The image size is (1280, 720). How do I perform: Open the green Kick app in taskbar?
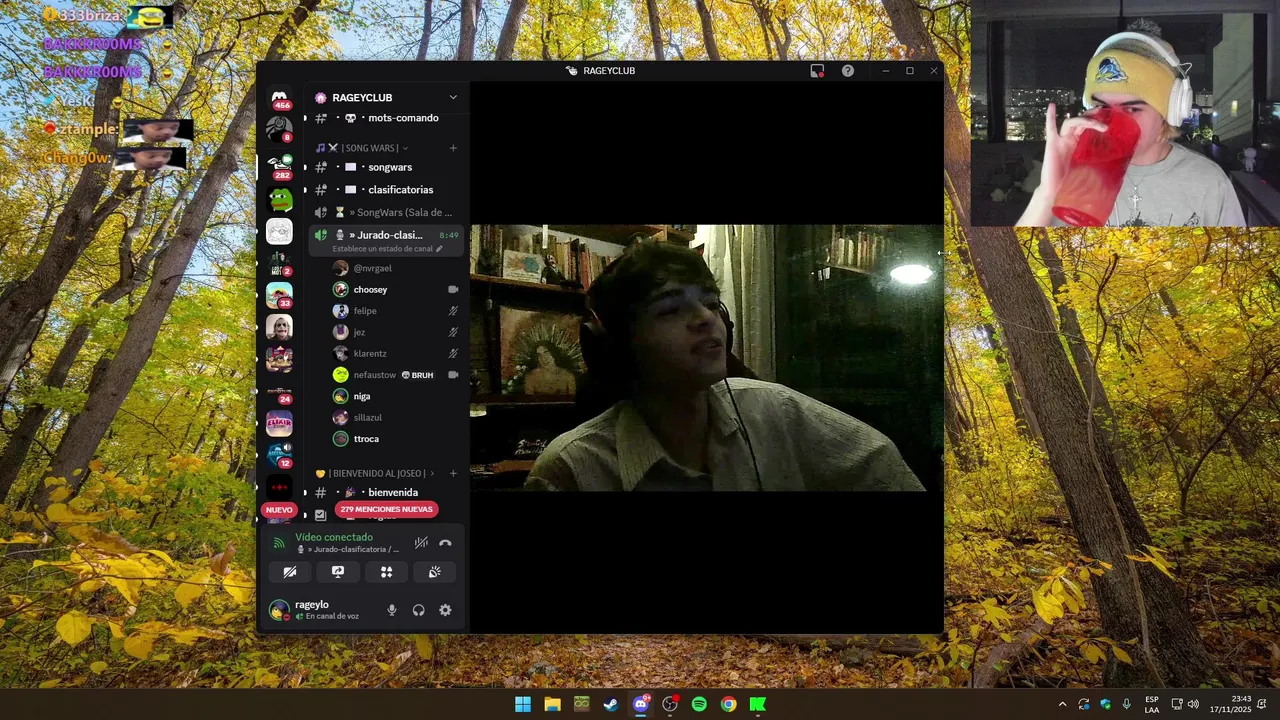(758, 704)
